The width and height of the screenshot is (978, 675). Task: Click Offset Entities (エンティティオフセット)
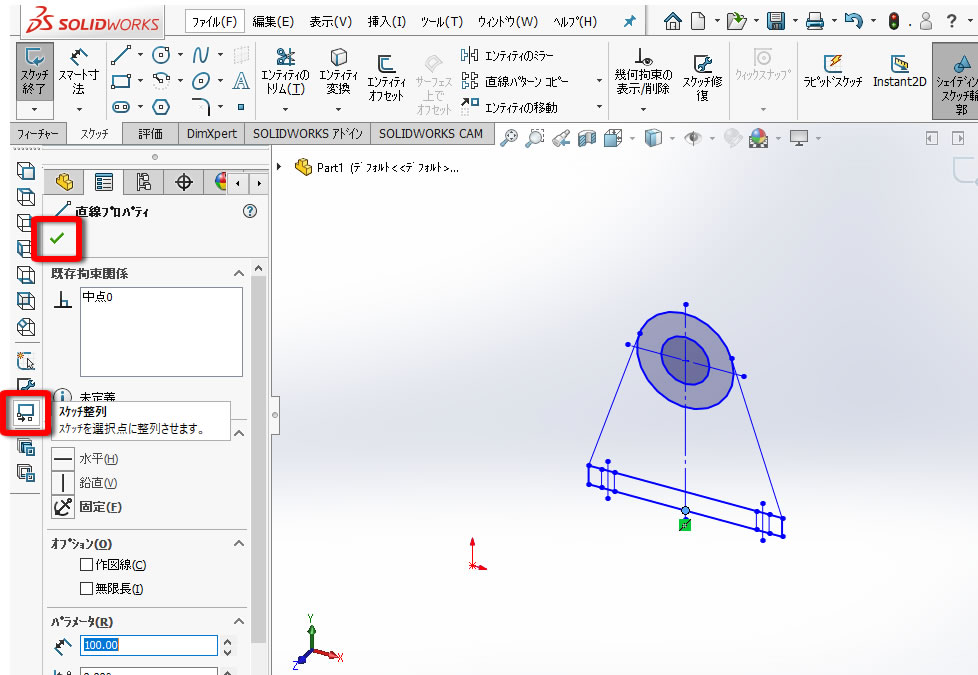tap(386, 77)
